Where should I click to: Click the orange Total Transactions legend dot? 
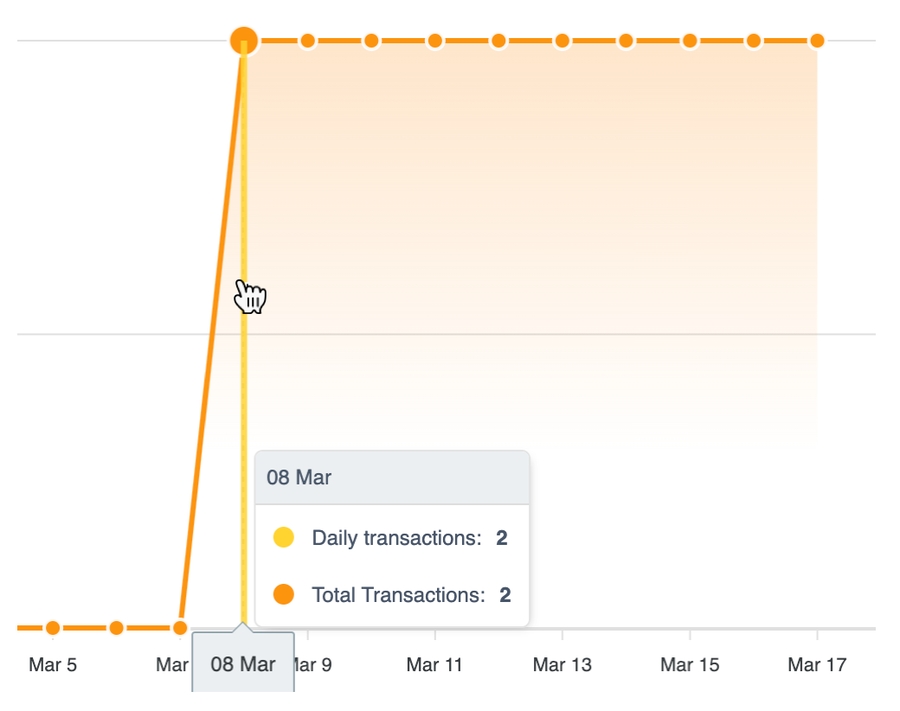pos(284,595)
